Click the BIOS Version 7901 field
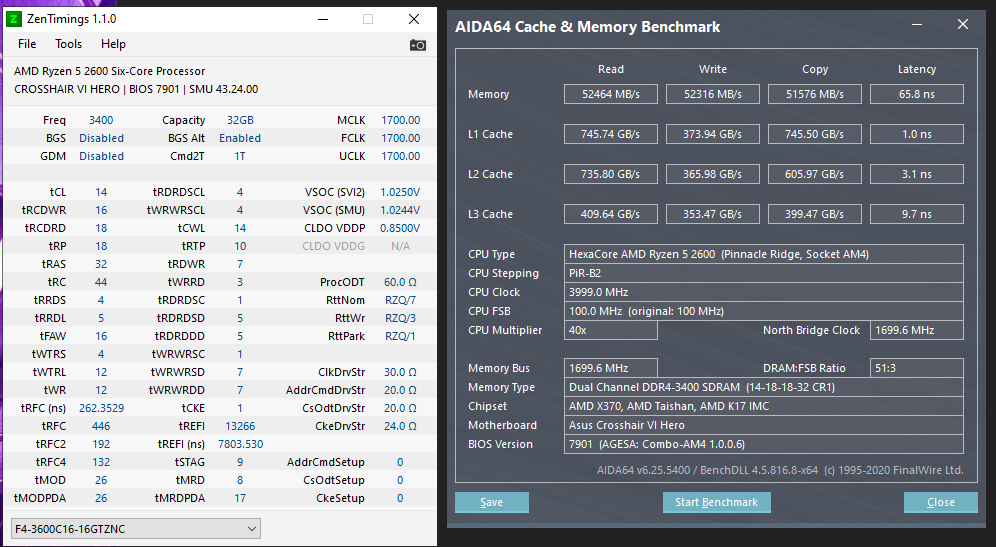 tap(764, 444)
